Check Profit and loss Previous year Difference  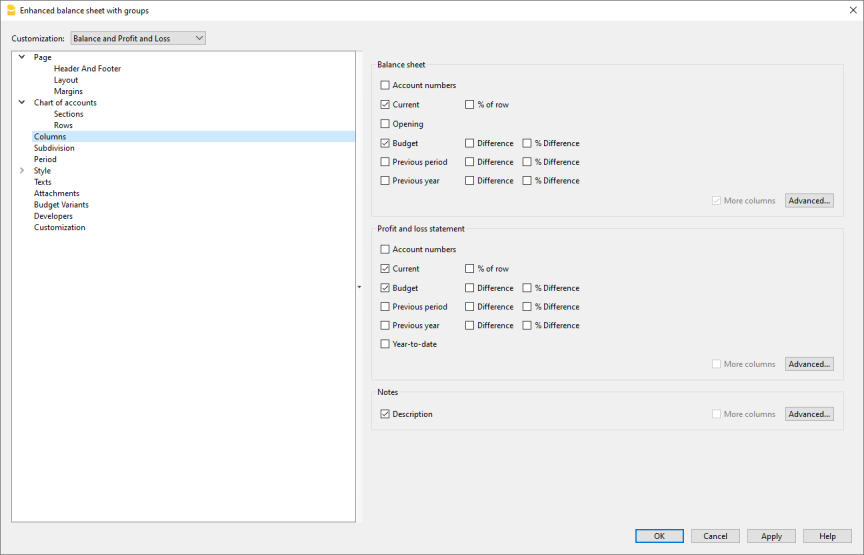469,325
